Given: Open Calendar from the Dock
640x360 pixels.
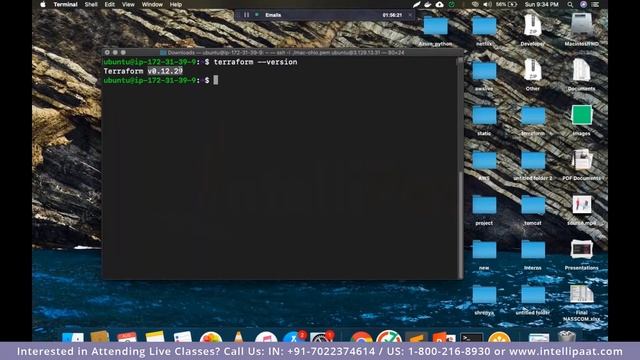Looking at the screenshot, I should (x=127, y=337).
